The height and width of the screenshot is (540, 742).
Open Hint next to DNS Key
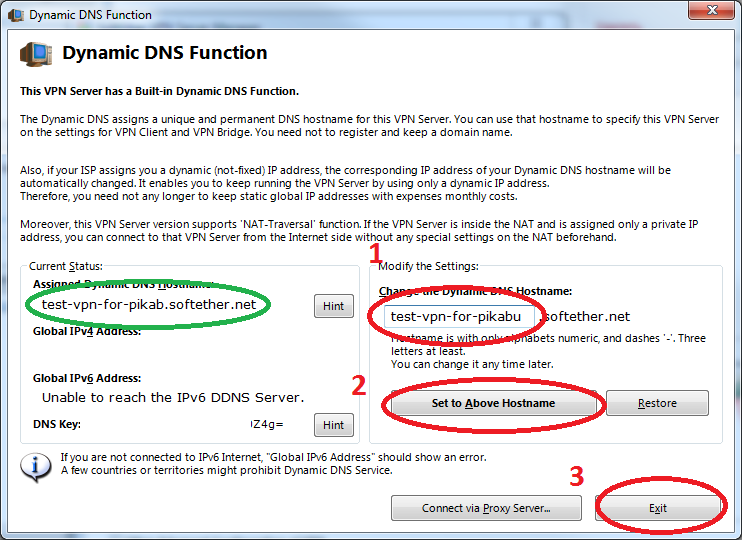tap(334, 425)
